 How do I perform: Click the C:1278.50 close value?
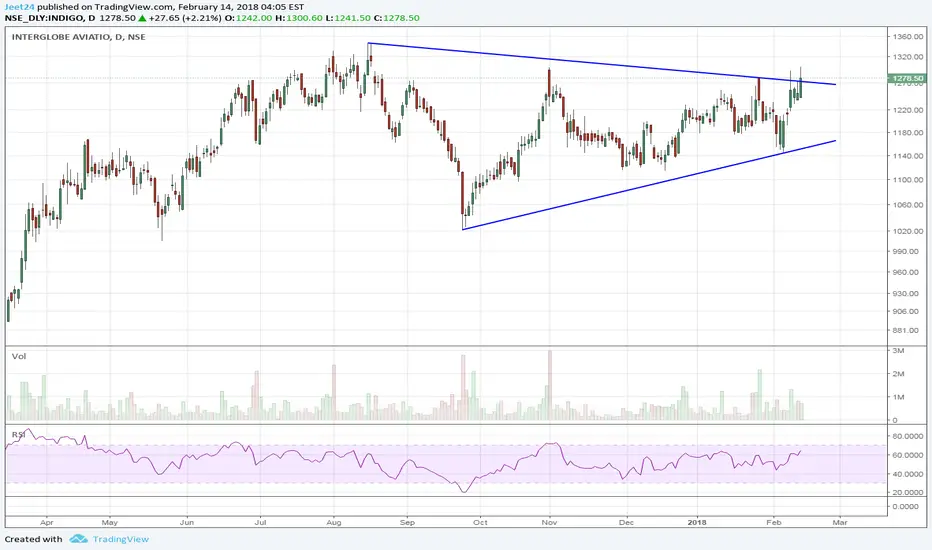[396, 18]
